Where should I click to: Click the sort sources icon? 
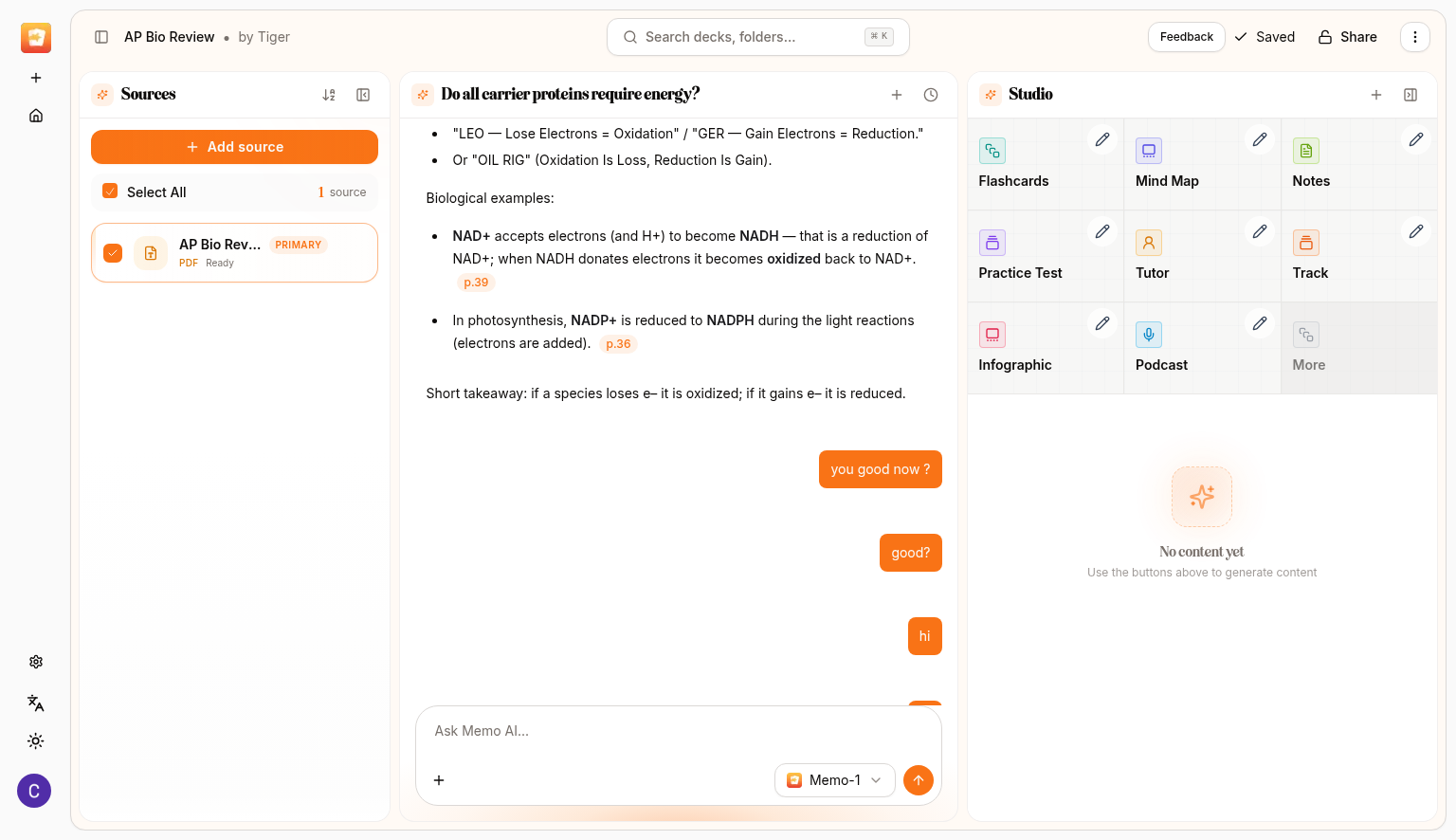[329, 95]
